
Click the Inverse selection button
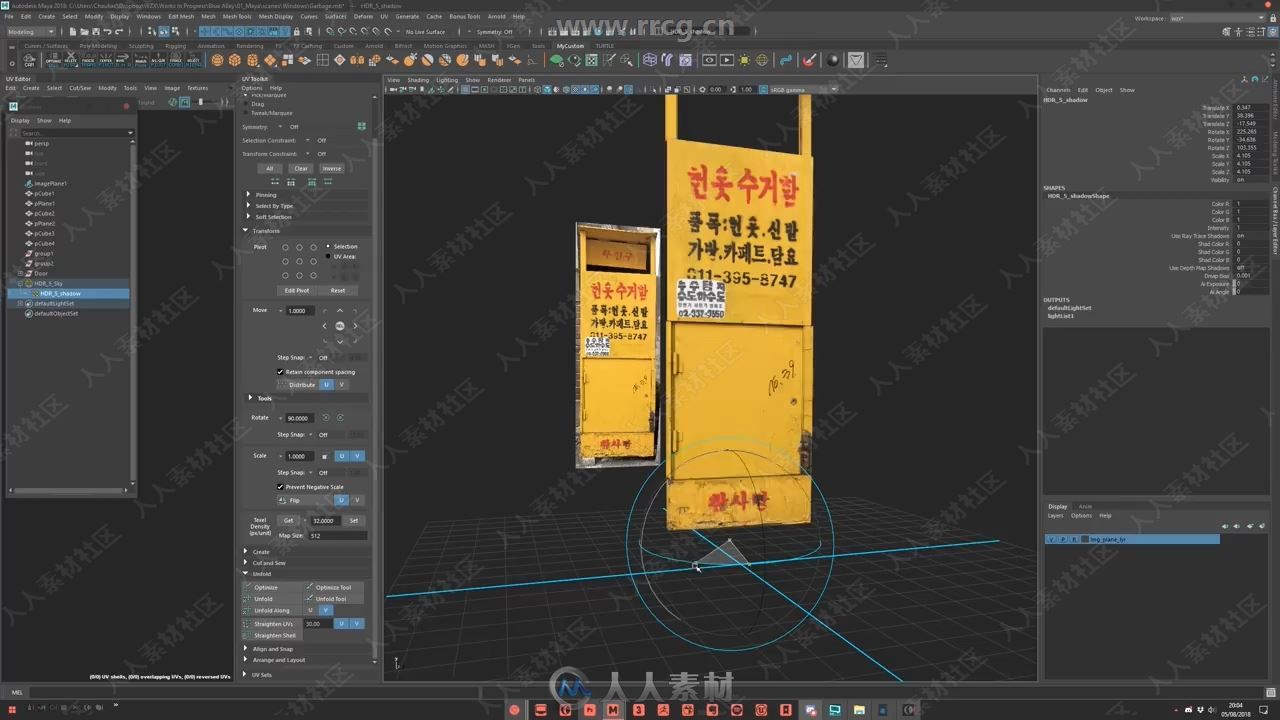[x=332, y=168]
